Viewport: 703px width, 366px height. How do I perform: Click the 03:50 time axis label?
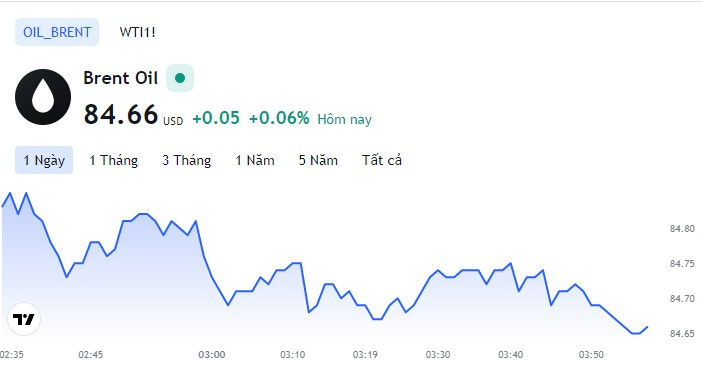pyautogui.click(x=591, y=355)
